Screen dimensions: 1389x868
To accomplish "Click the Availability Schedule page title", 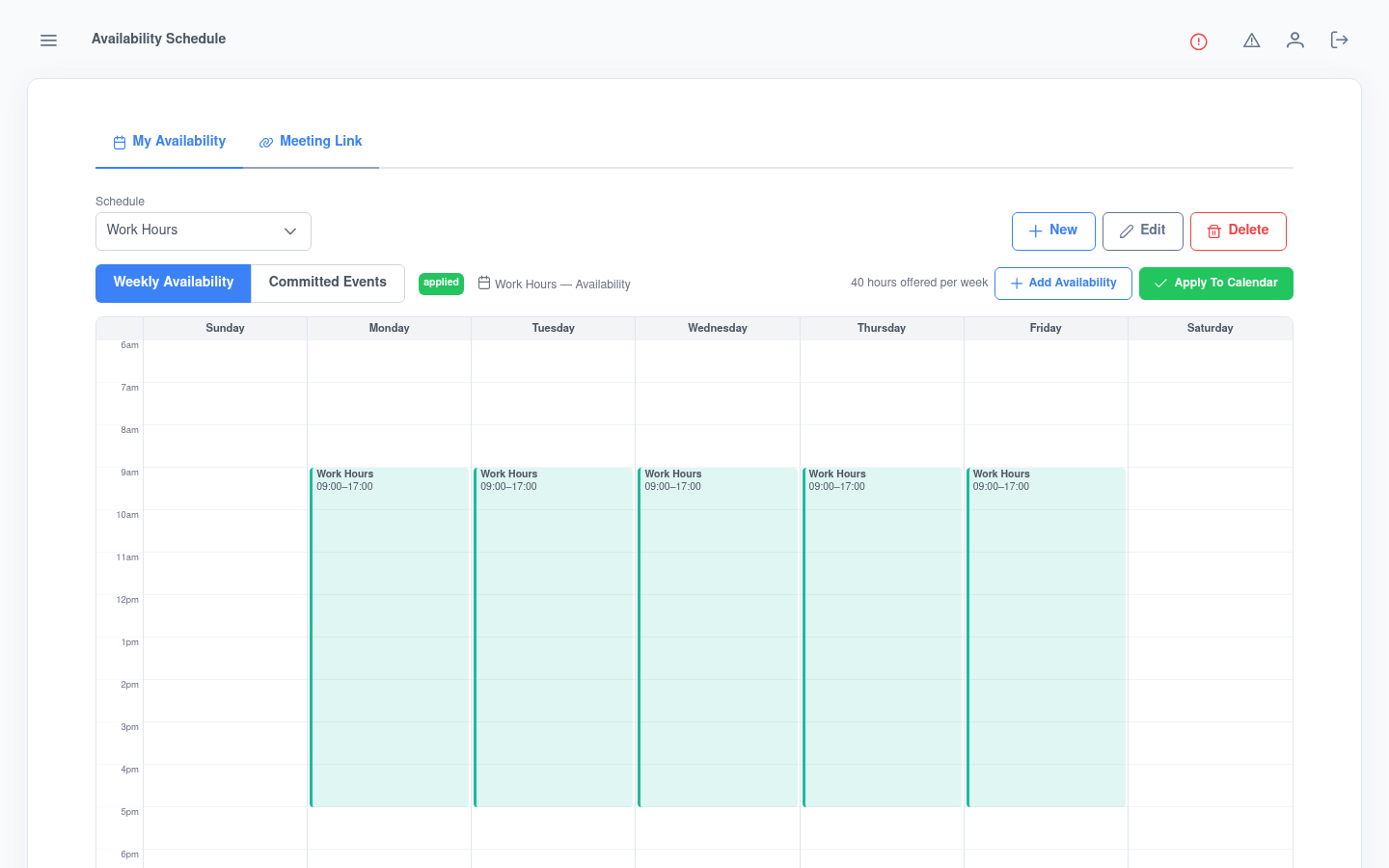I will [159, 39].
